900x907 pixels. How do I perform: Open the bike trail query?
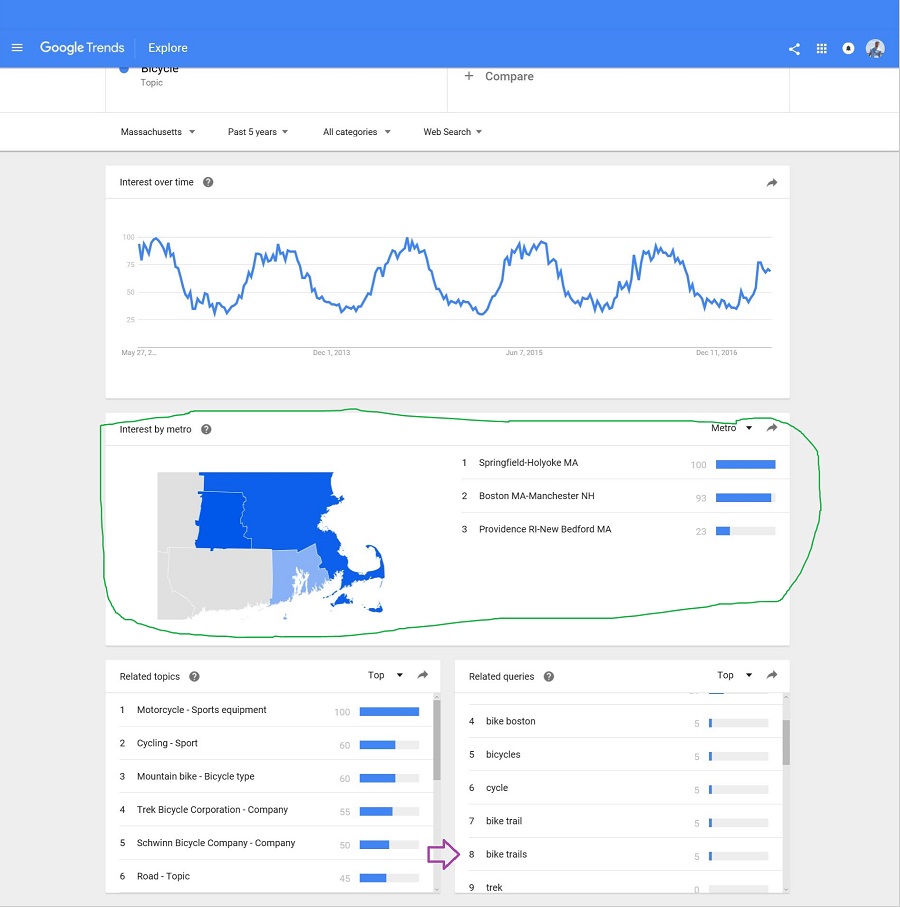(619, 821)
